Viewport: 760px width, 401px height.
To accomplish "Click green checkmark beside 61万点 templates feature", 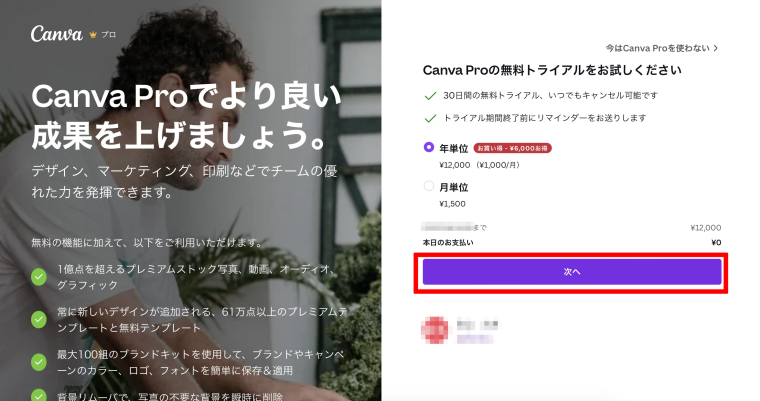I will (x=39, y=320).
